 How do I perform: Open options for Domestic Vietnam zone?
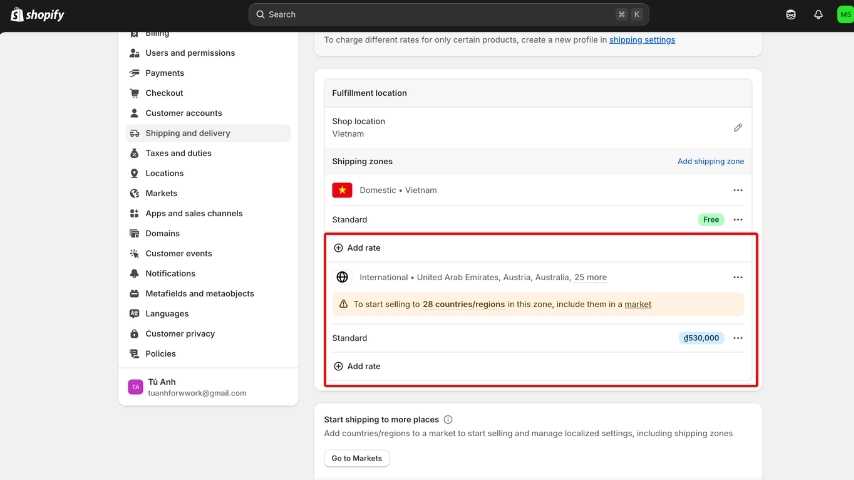[x=737, y=190]
